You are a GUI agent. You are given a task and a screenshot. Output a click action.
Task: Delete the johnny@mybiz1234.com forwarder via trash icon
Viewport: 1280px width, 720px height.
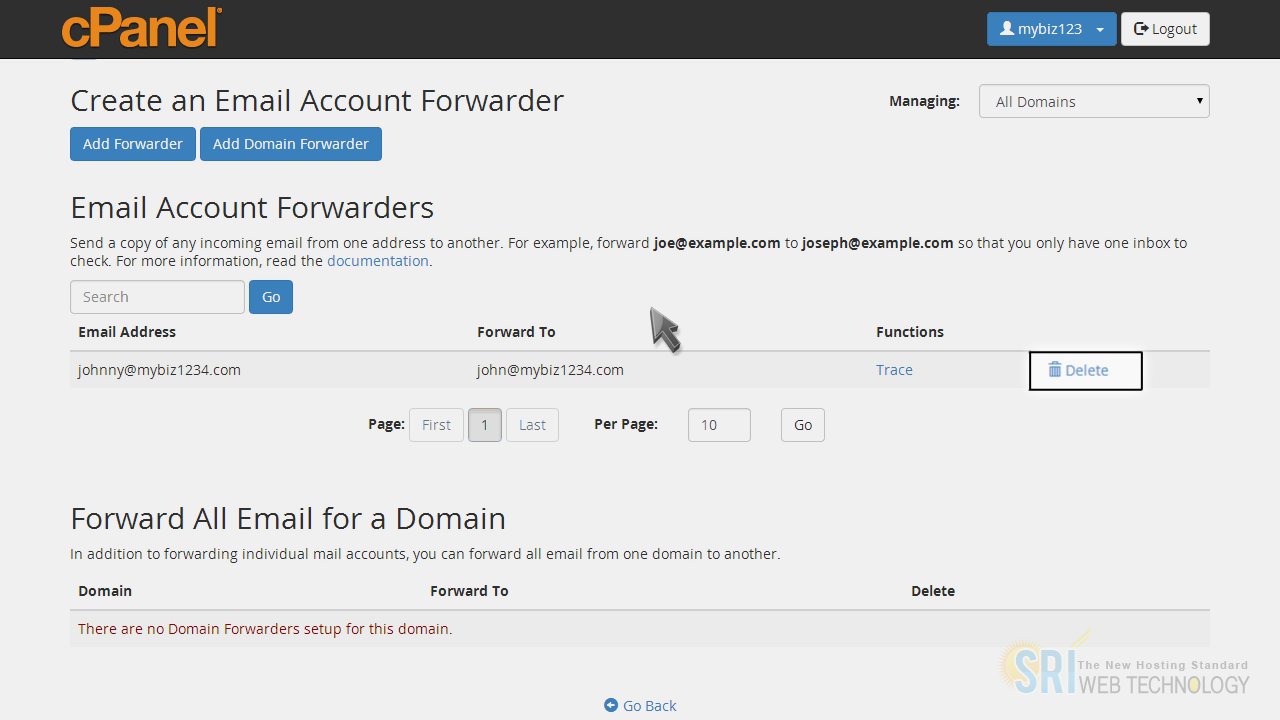tap(1055, 370)
